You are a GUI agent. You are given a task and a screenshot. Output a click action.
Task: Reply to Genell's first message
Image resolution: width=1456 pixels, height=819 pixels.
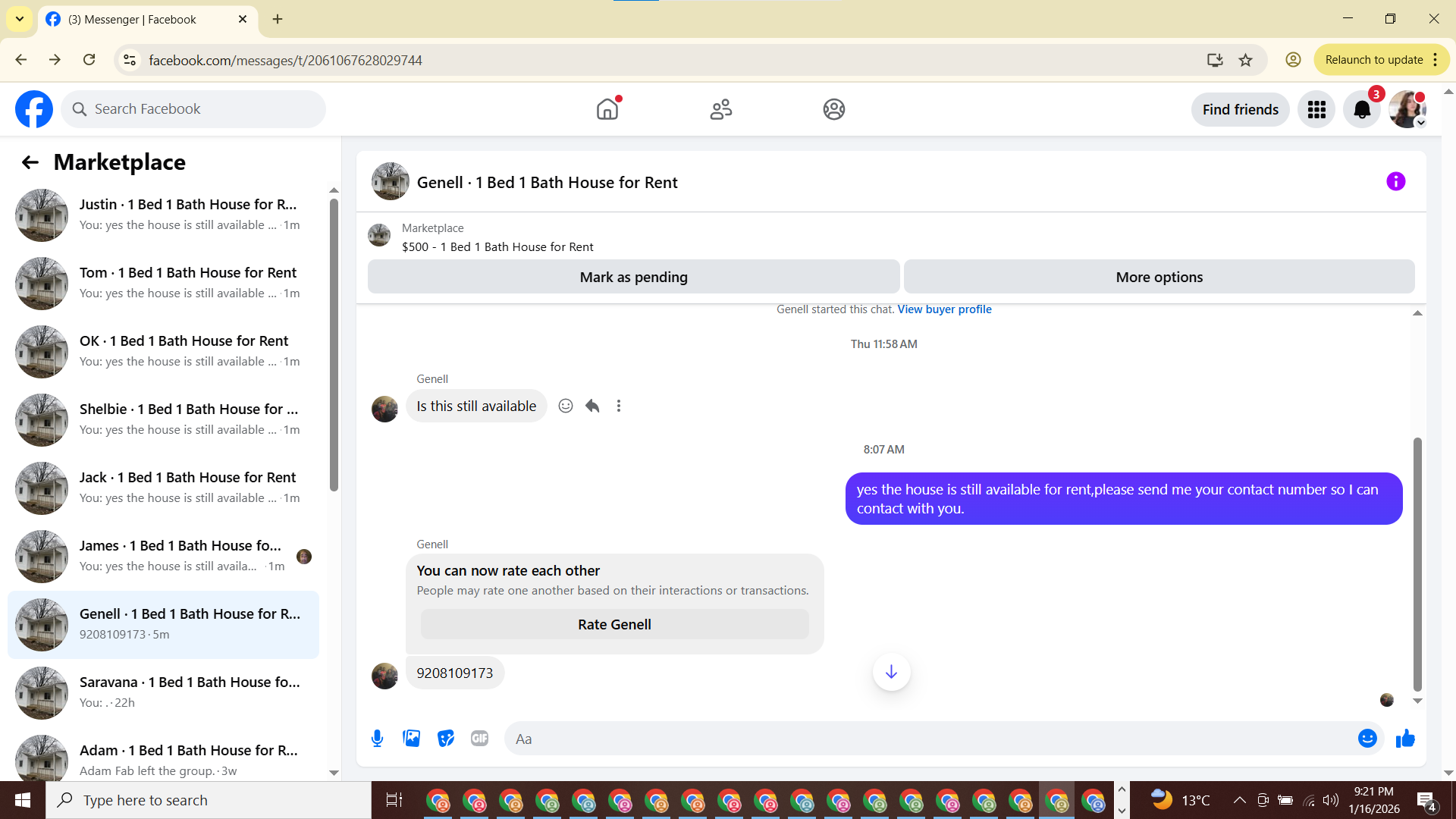click(x=592, y=406)
